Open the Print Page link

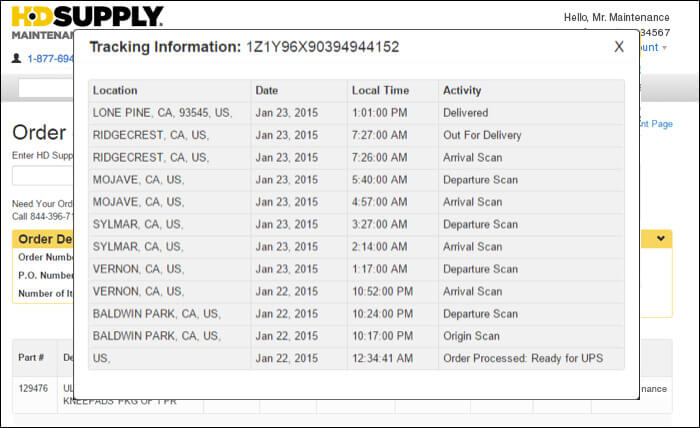pos(656,124)
